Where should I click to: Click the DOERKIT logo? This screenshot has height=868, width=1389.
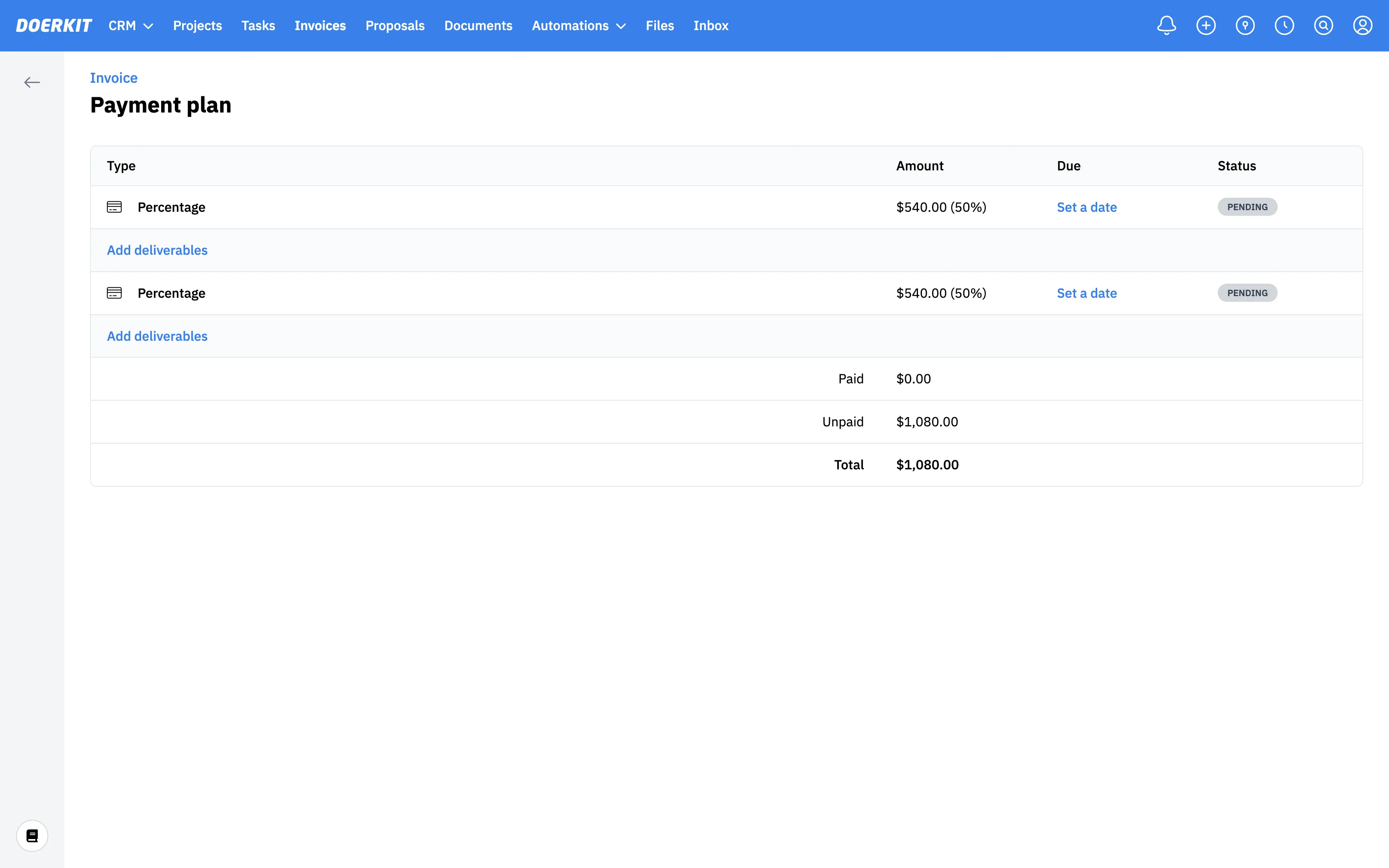[x=54, y=26]
